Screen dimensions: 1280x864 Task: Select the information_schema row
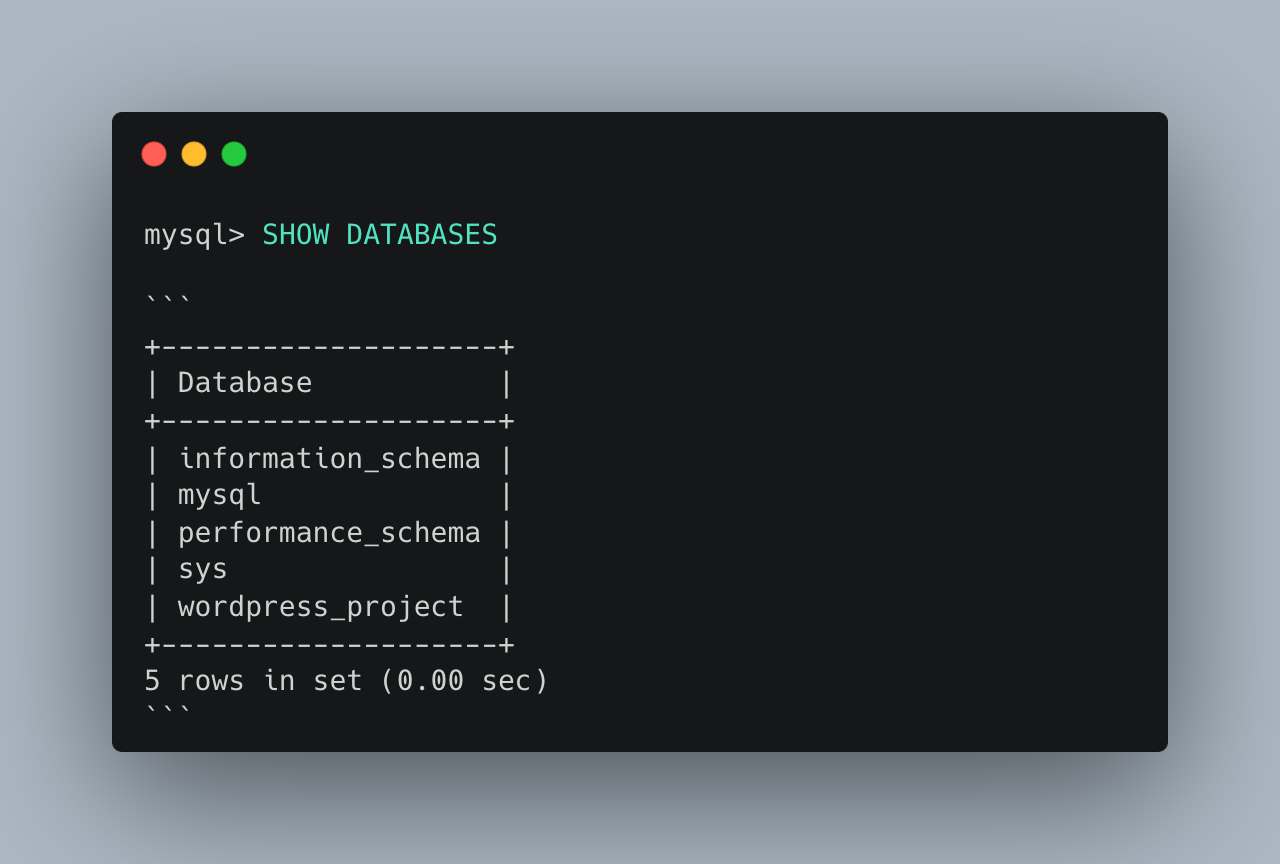[329, 459]
